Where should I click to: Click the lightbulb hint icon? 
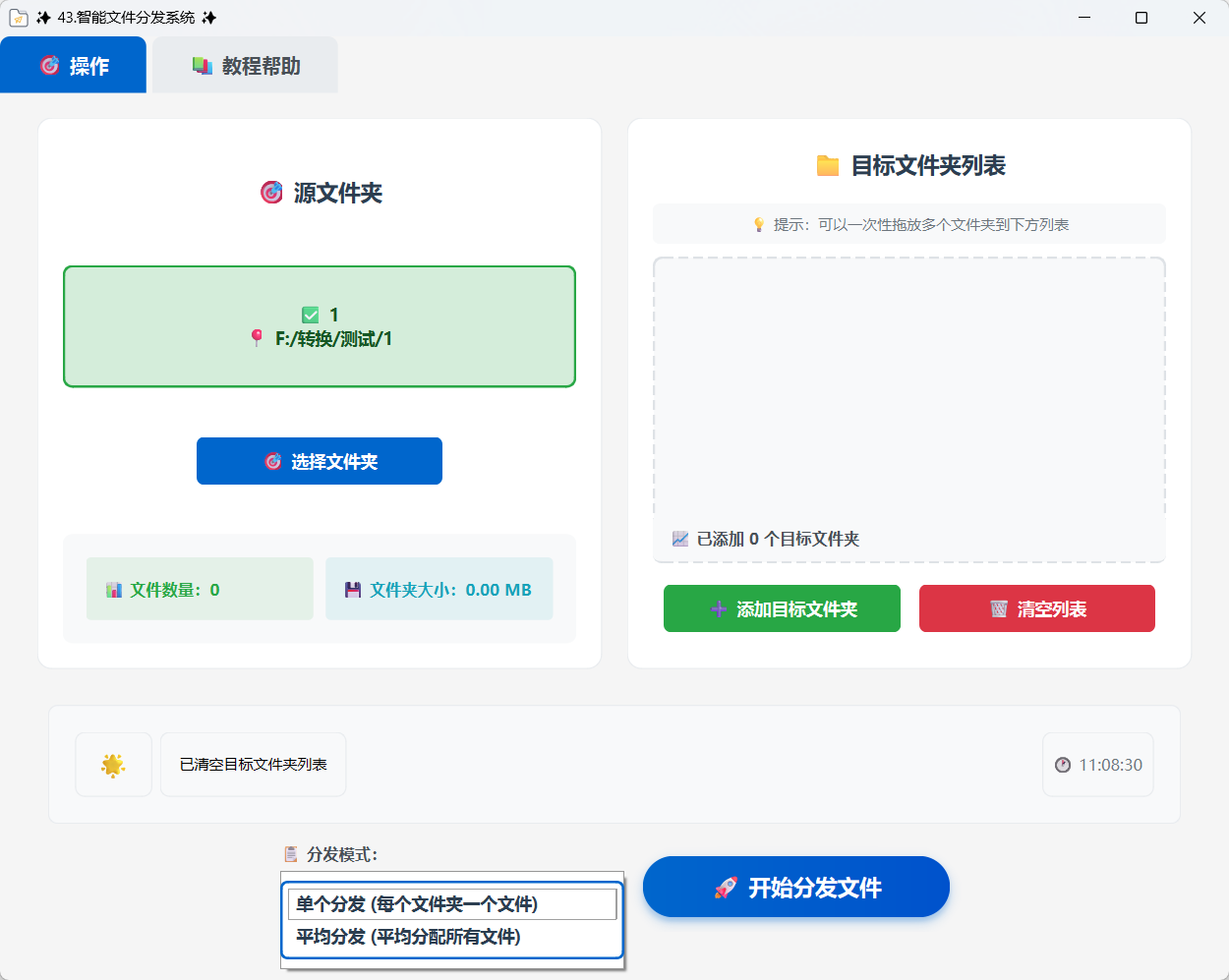[x=758, y=225]
